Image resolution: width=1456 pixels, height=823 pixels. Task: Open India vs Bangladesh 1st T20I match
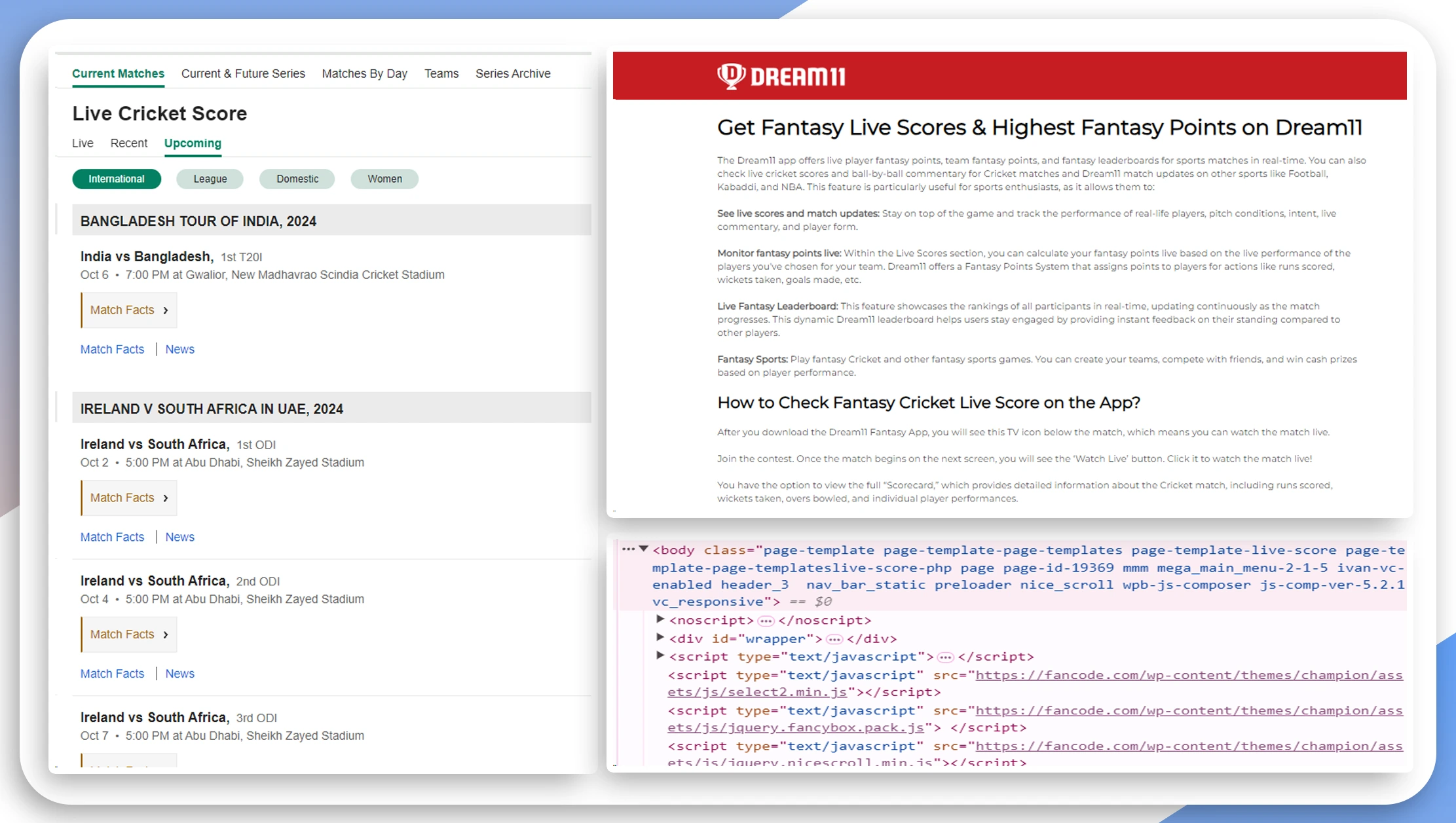point(171,257)
